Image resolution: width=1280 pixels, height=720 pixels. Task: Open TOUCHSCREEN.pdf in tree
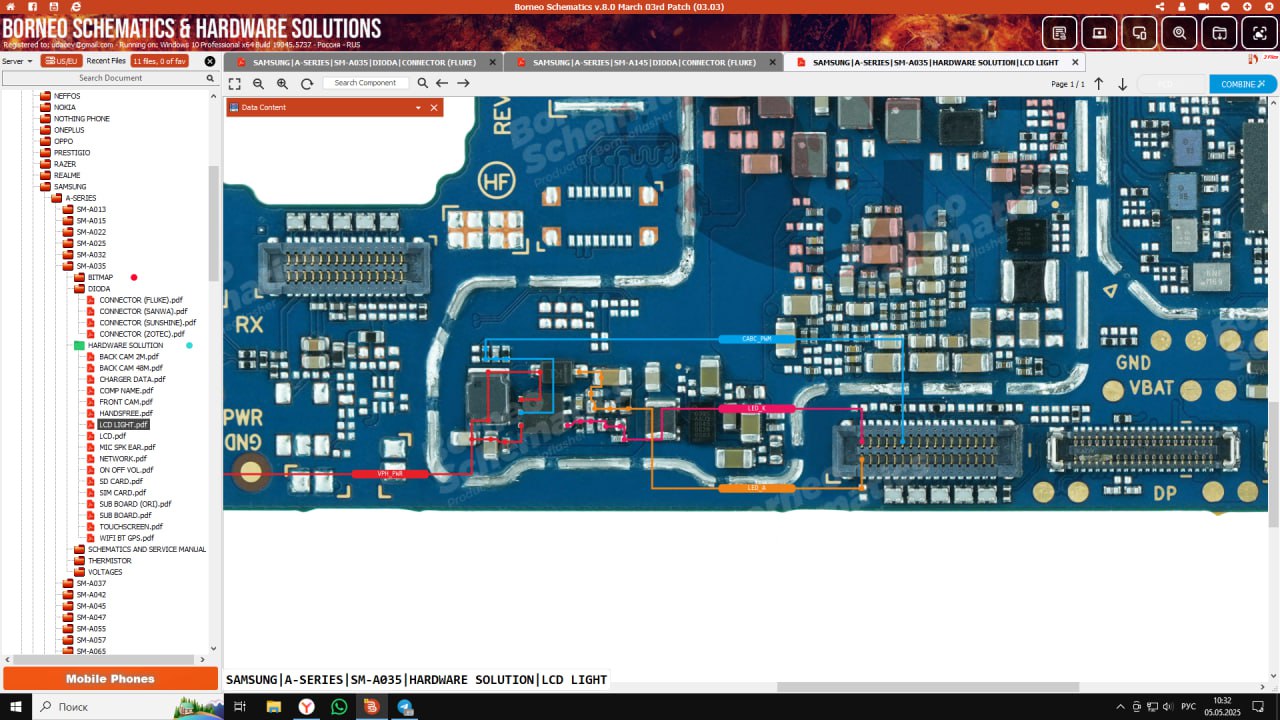(132, 527)
